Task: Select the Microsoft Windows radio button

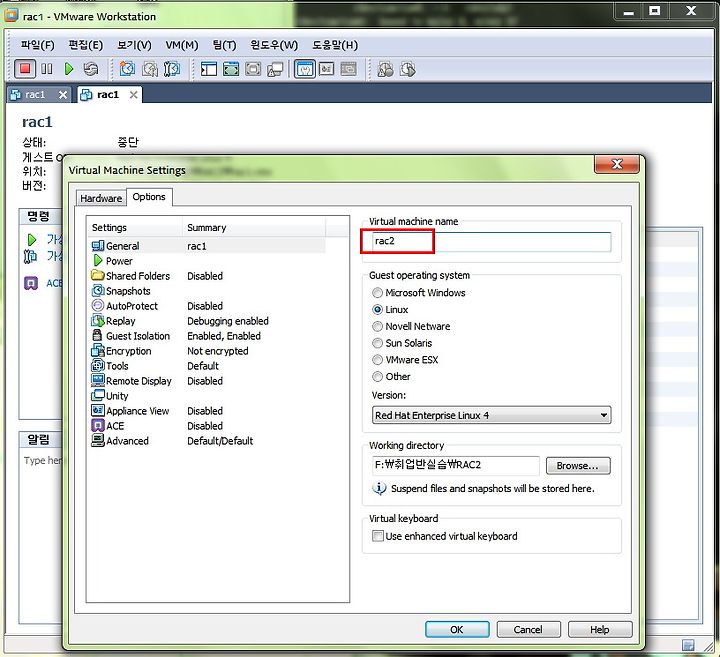Action: tap(377, 292)
